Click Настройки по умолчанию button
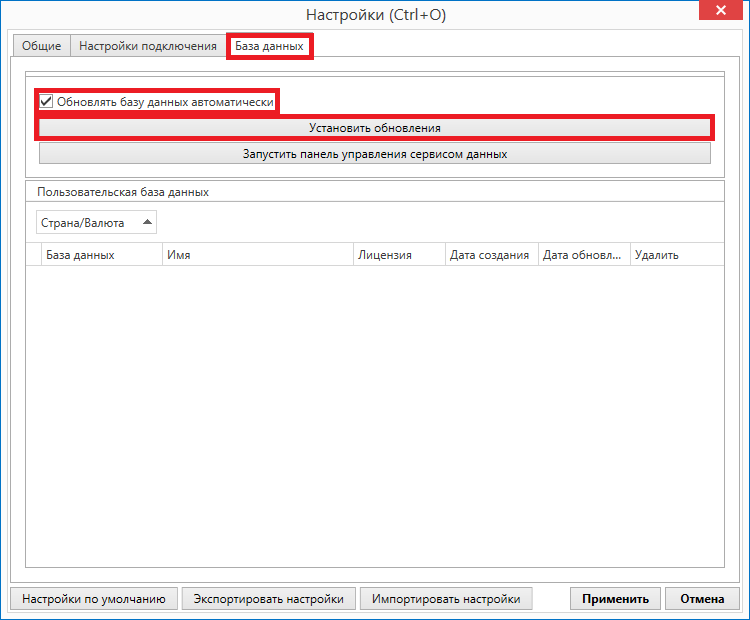Viewport: 750px width, 620px height. (x=94, y=599)
